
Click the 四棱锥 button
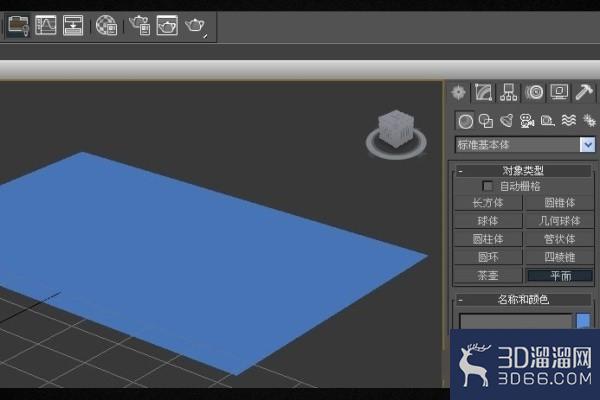(x=559, y=257)
